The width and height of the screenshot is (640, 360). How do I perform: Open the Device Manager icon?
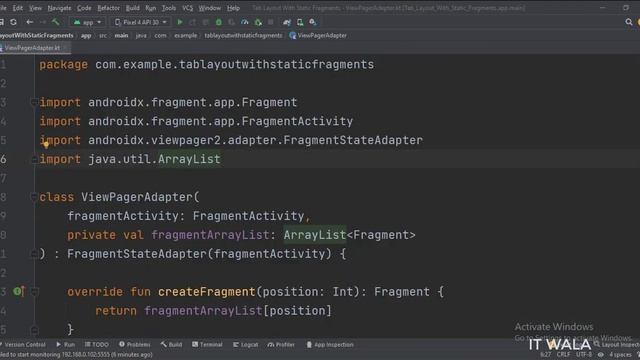click(x=300, y=22)
